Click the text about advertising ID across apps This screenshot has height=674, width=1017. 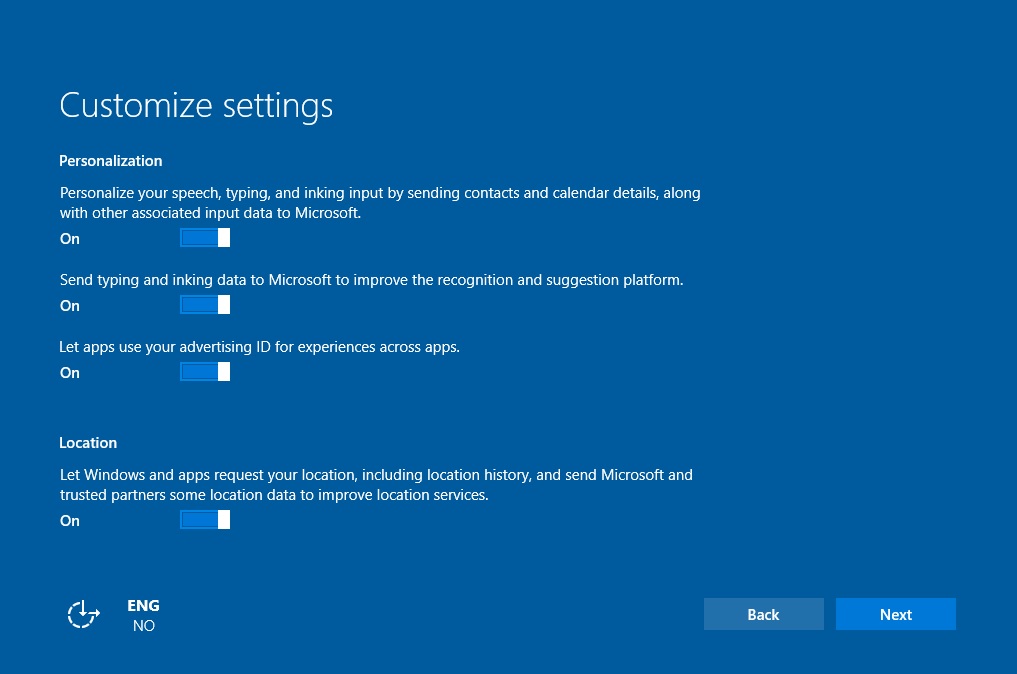point(259,347)
